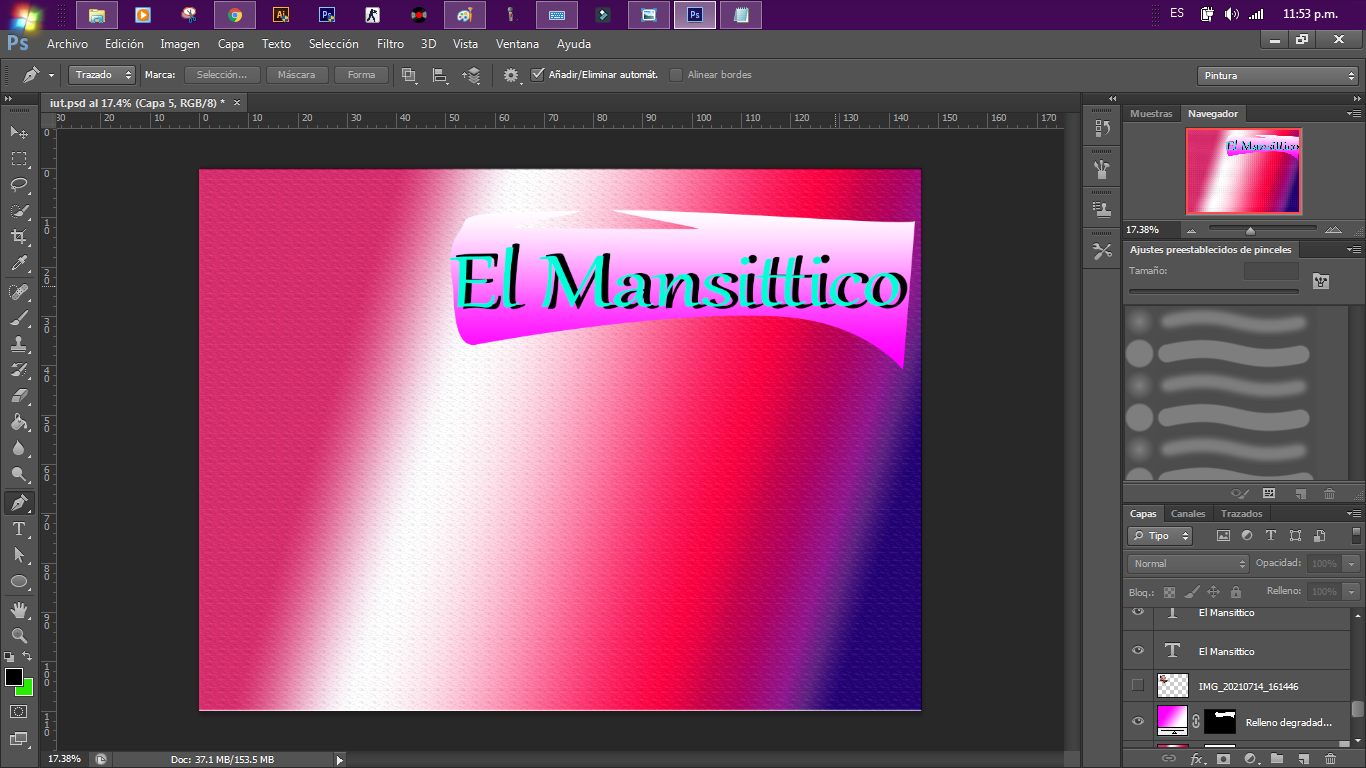Open path alignment icon in options bar
1366x768 pixels.
point(440,75)
